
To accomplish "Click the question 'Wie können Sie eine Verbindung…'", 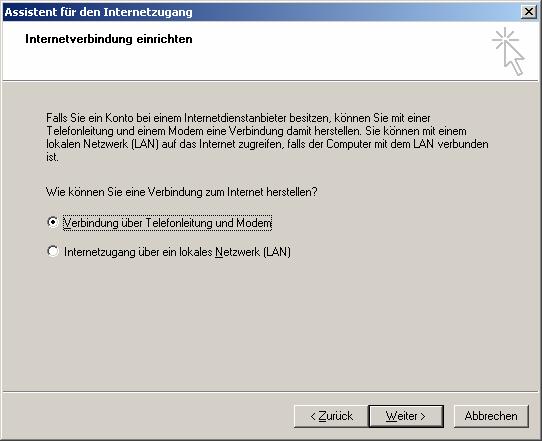I will (x=181, y=192).
